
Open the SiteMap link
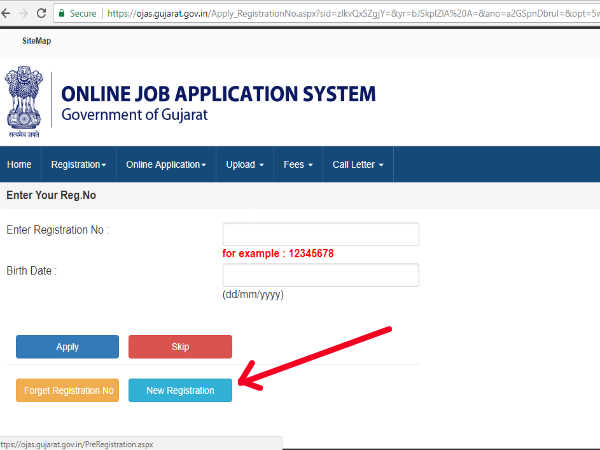pyautogui.click(x=36, y=41)
